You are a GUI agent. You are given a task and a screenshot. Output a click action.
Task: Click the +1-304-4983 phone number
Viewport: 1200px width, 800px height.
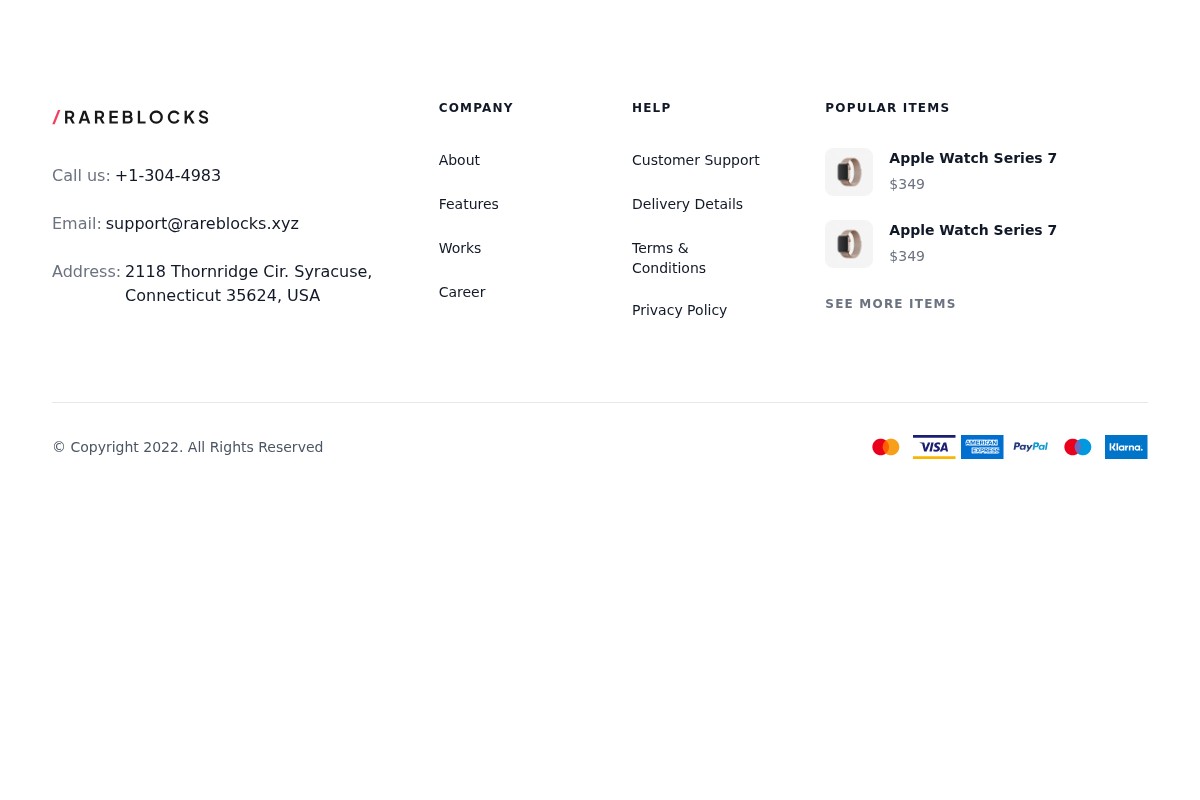pos(168,175)
